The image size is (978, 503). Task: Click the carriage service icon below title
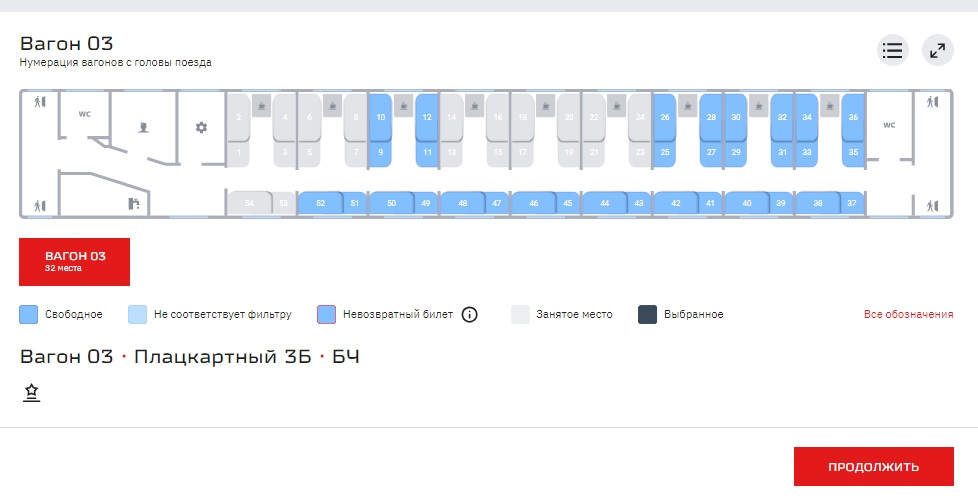click(x=31, y=394)
